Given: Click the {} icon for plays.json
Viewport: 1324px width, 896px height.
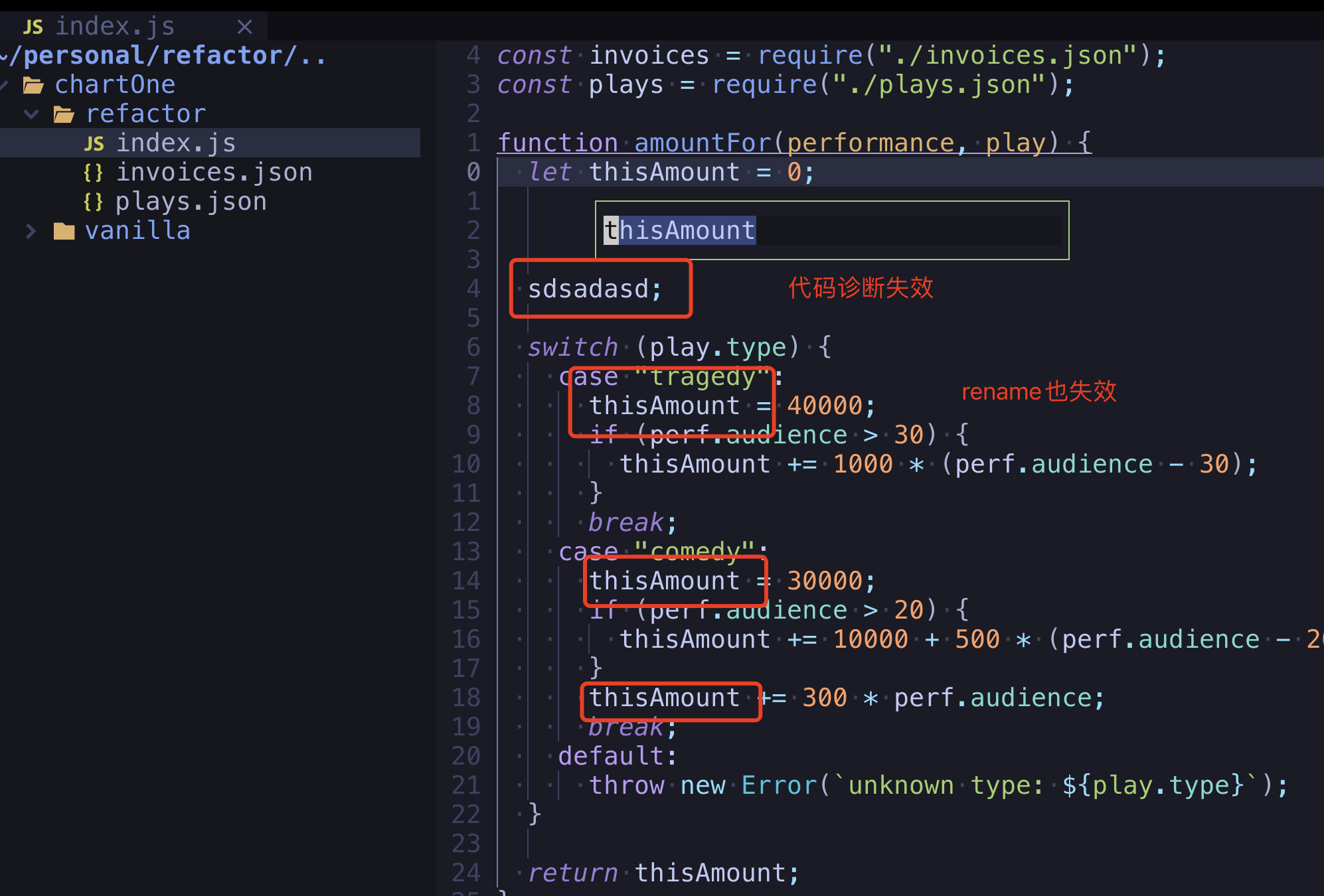Looking at the screenshot, I should coord(94,200).
